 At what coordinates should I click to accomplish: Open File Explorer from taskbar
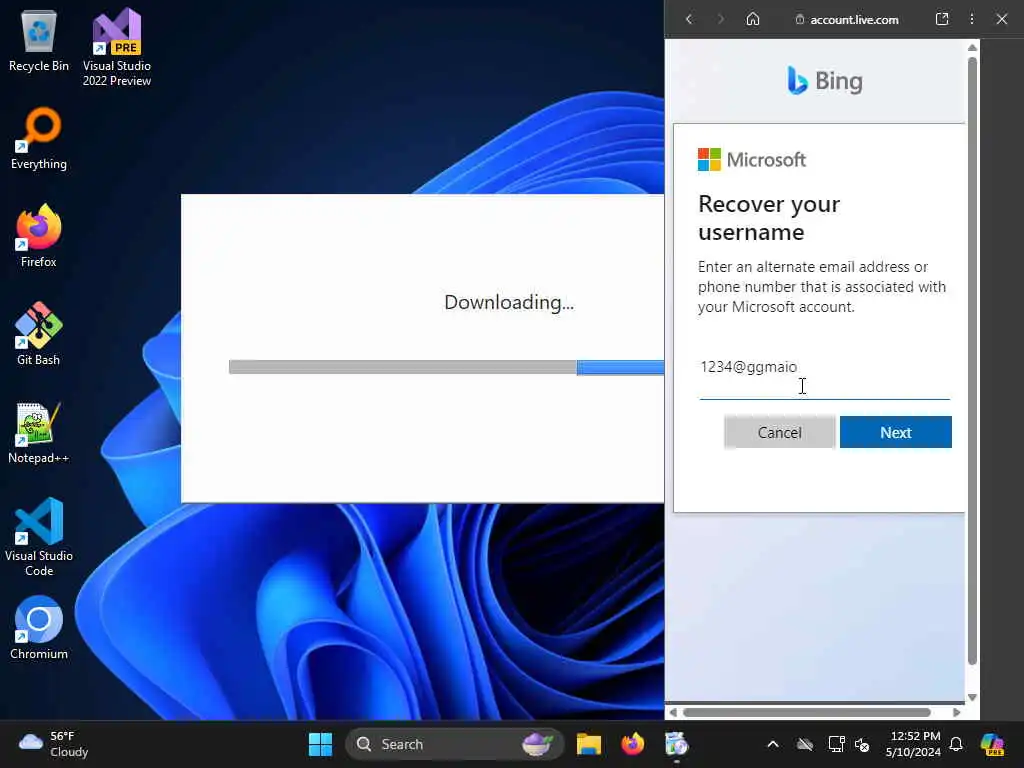coord(588,744)
